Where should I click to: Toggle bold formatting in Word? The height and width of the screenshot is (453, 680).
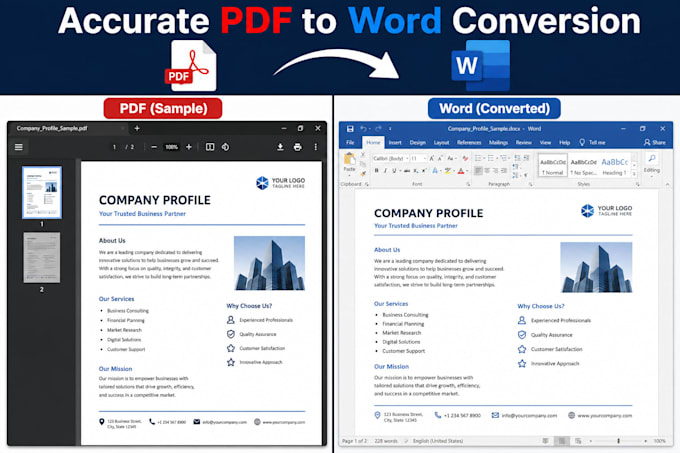click(376, 171)
